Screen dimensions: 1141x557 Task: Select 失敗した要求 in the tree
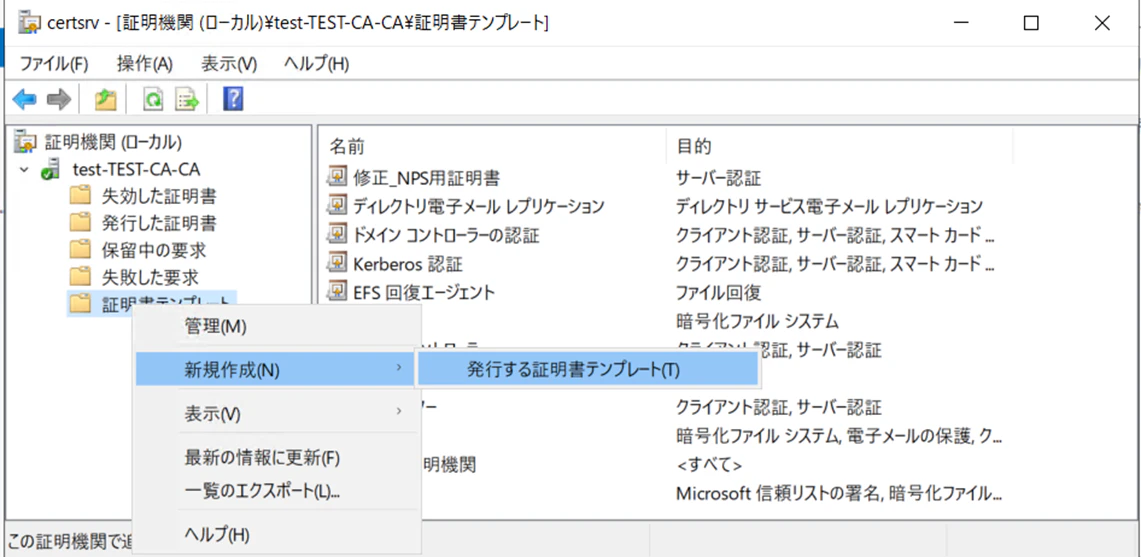[x=150, y=277]
